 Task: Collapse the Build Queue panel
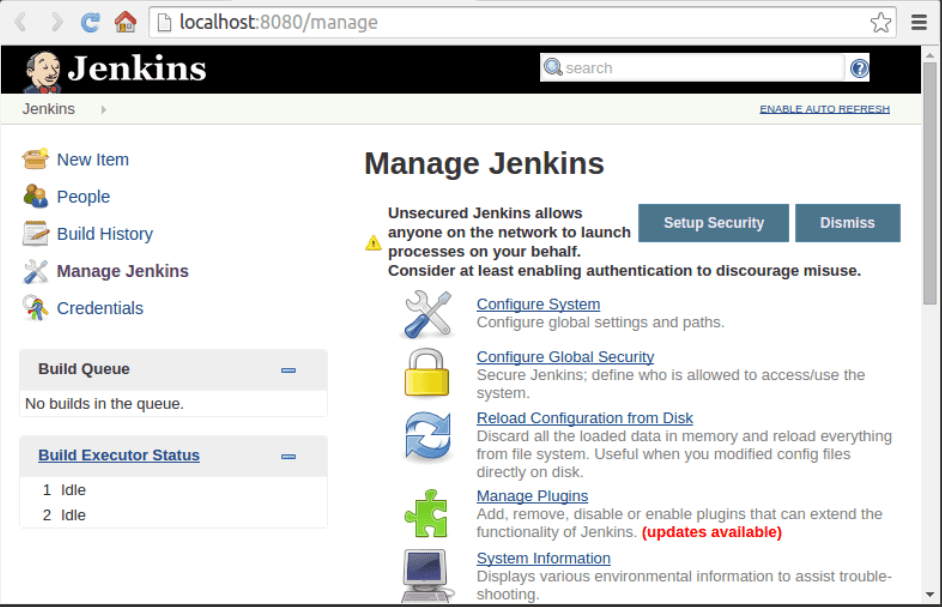click(x=289, y=369)
